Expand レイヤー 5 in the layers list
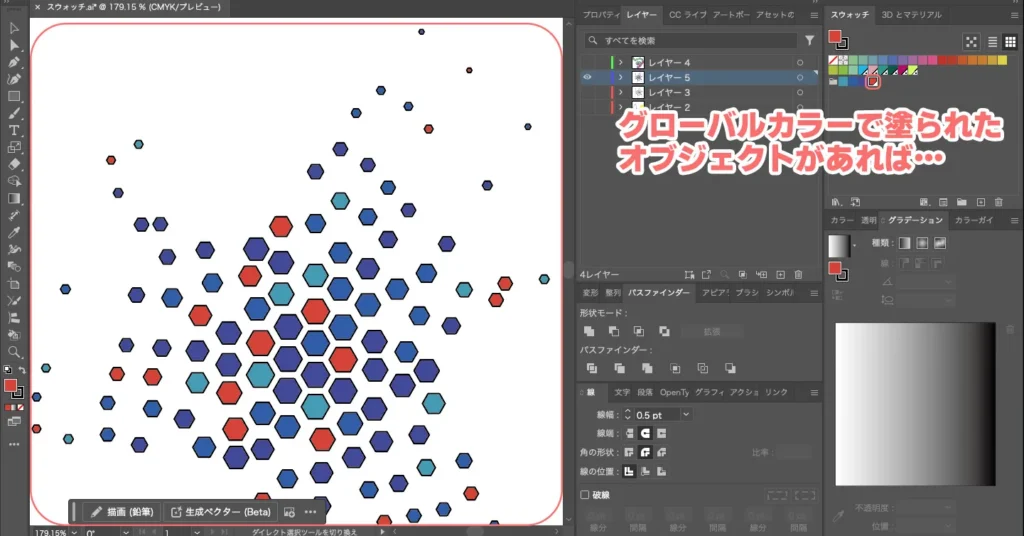The image size is (1024, 536). point(621,77)
